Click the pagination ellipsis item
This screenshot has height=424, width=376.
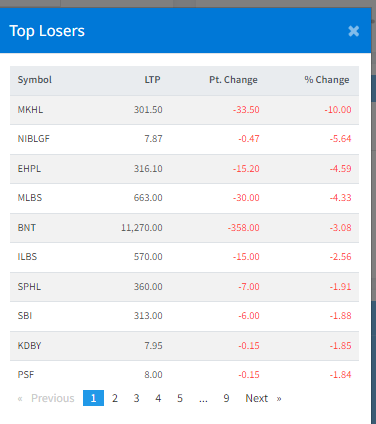pyautogui.click(x=203, y=399)
